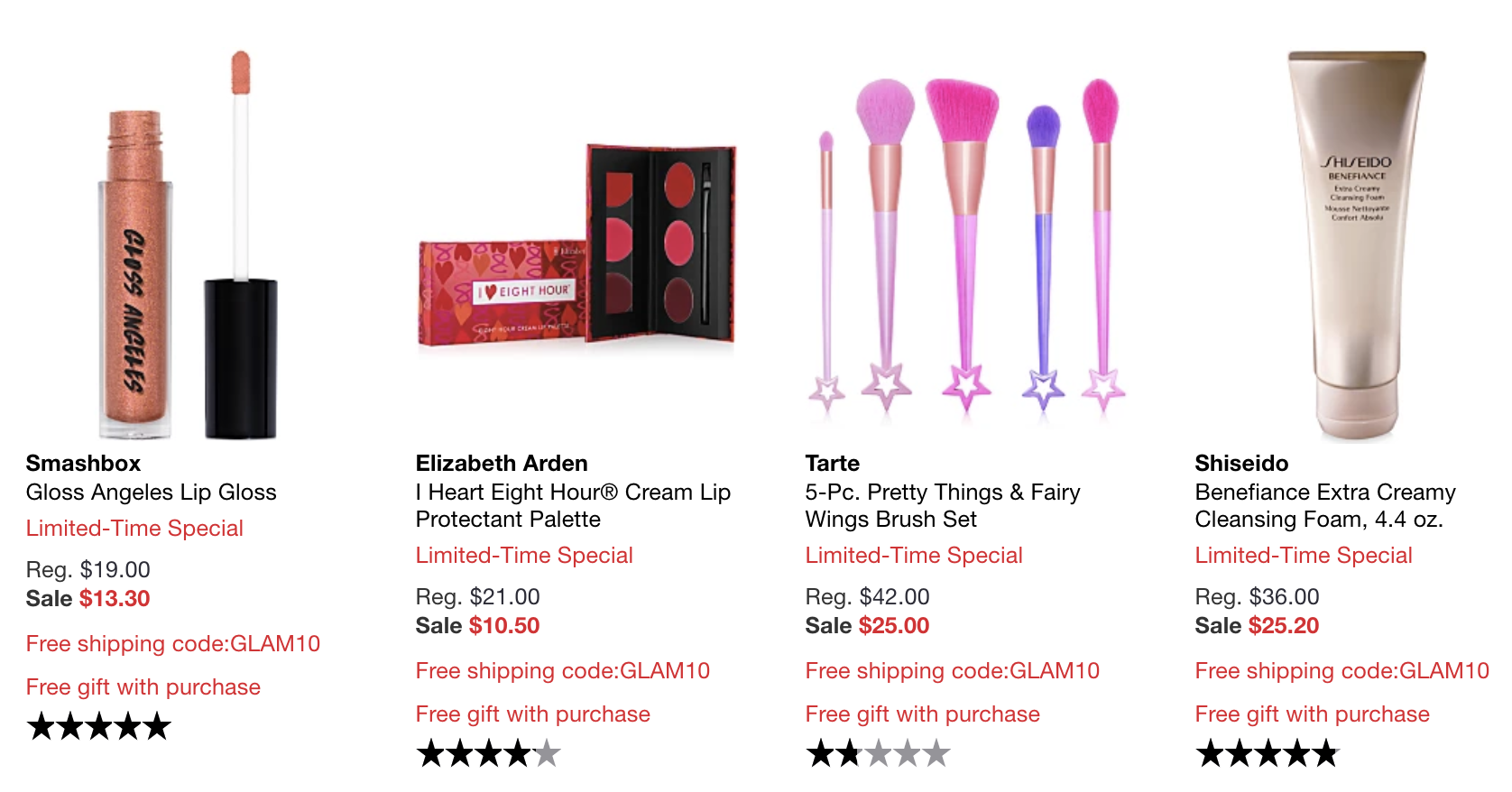The height and width of the screenshot is (792, 1512).
Task: Click the Smashbox brand name
Action: pyautogui.click(x=83, y=464)
